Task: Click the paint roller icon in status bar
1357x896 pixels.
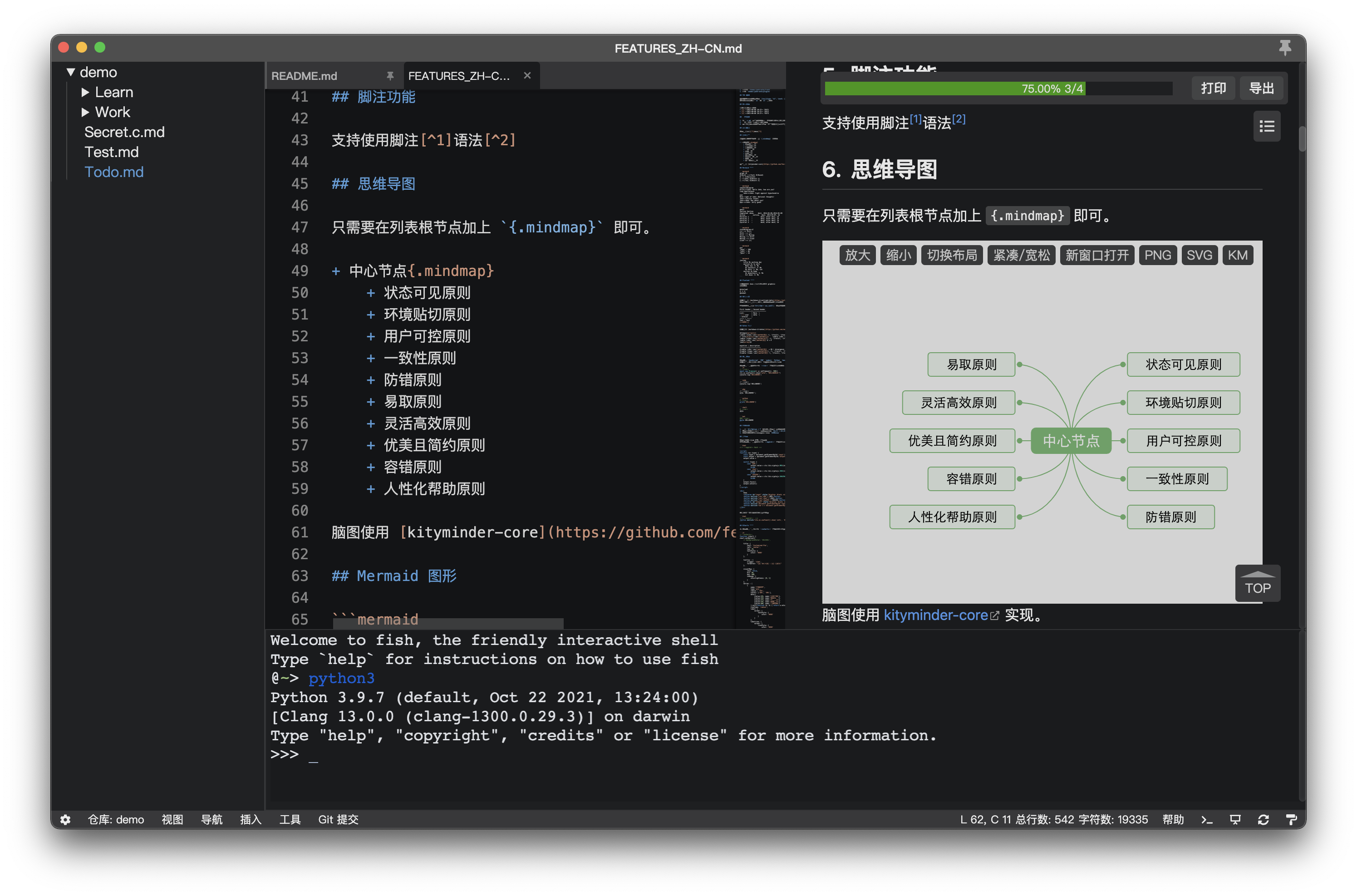Action: 1291,819
